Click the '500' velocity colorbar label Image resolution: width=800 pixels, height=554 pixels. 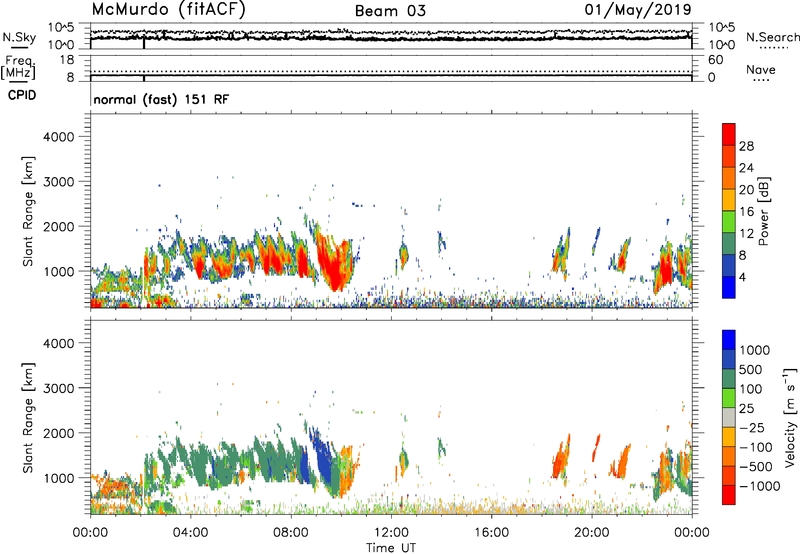751,370
